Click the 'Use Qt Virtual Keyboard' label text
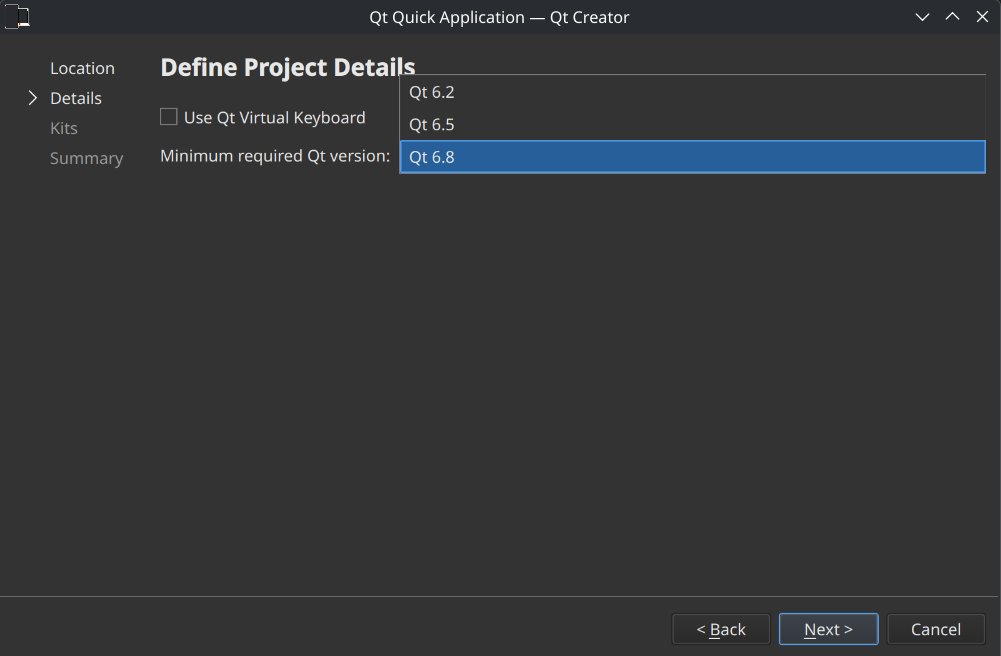1001x656 pixels. pos(274,118)
